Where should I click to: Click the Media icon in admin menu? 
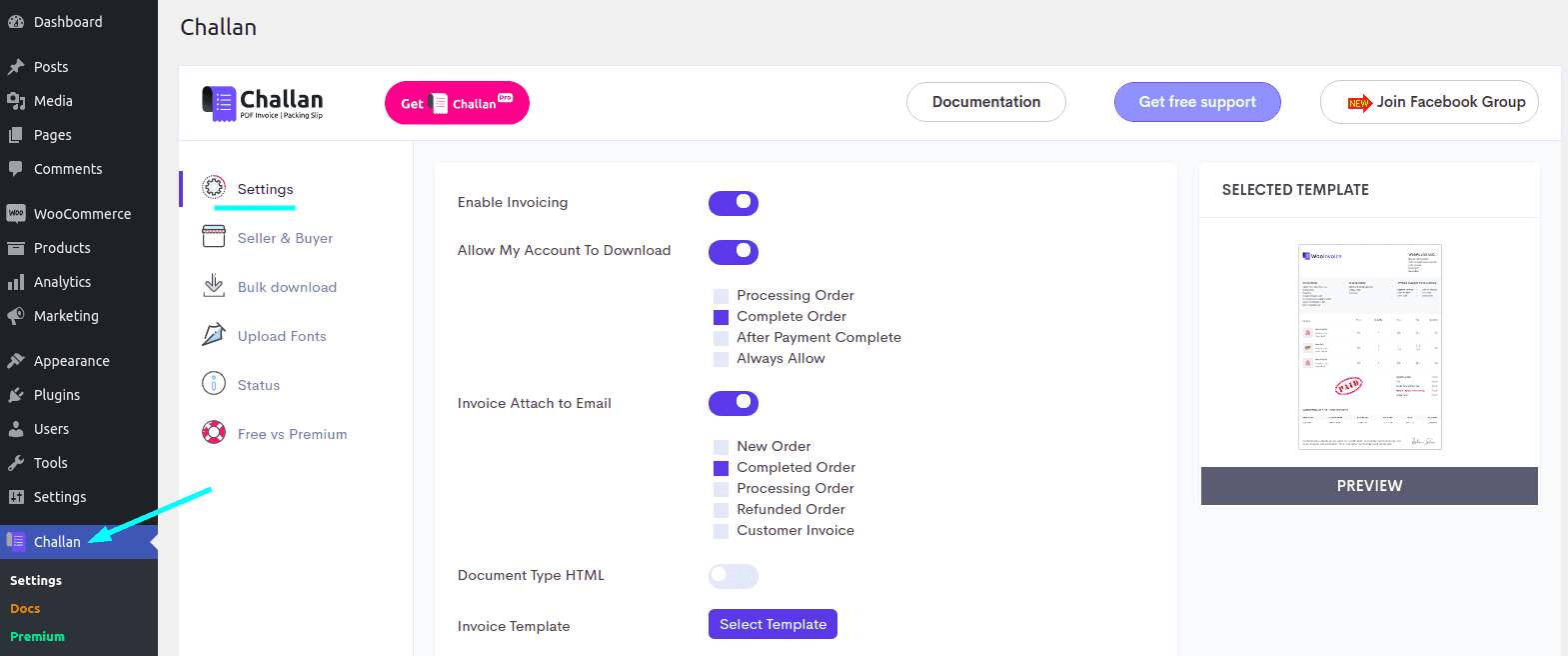click(x=16, y=101)
